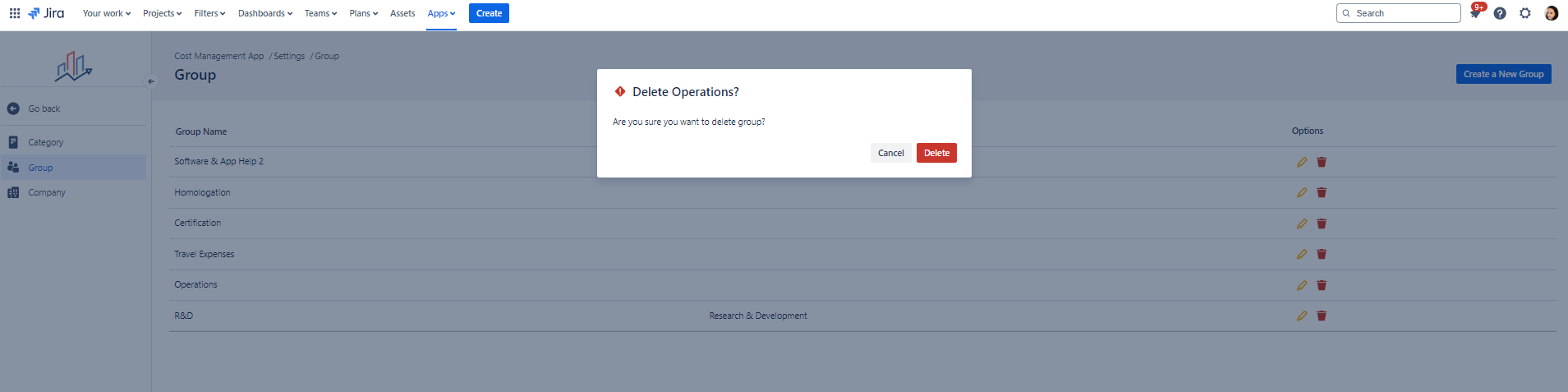Open Group breadcrumb link
This screenshot has height=392, width=1568.
[327, 56]
